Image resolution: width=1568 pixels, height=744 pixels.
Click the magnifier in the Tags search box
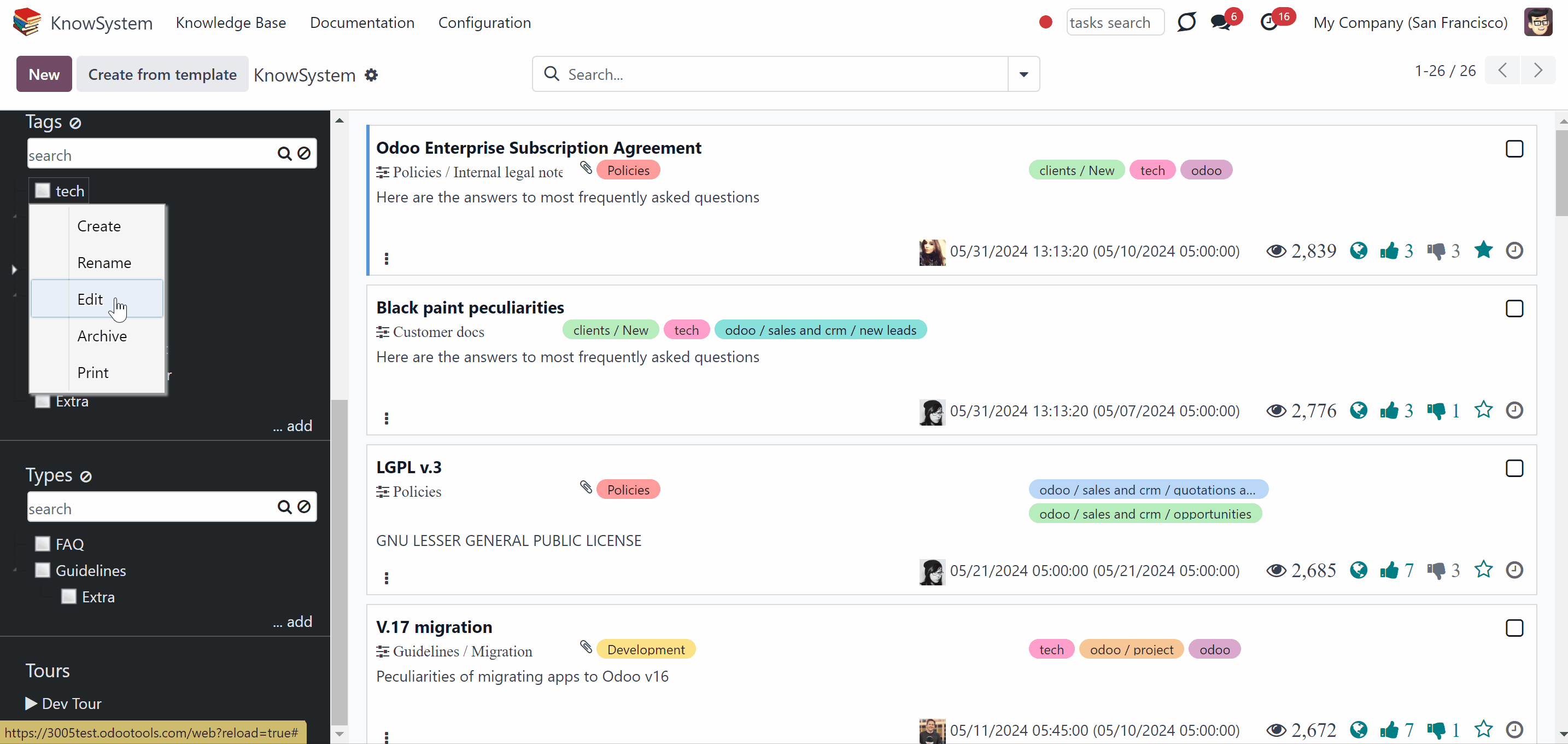(x=284, y=153)
